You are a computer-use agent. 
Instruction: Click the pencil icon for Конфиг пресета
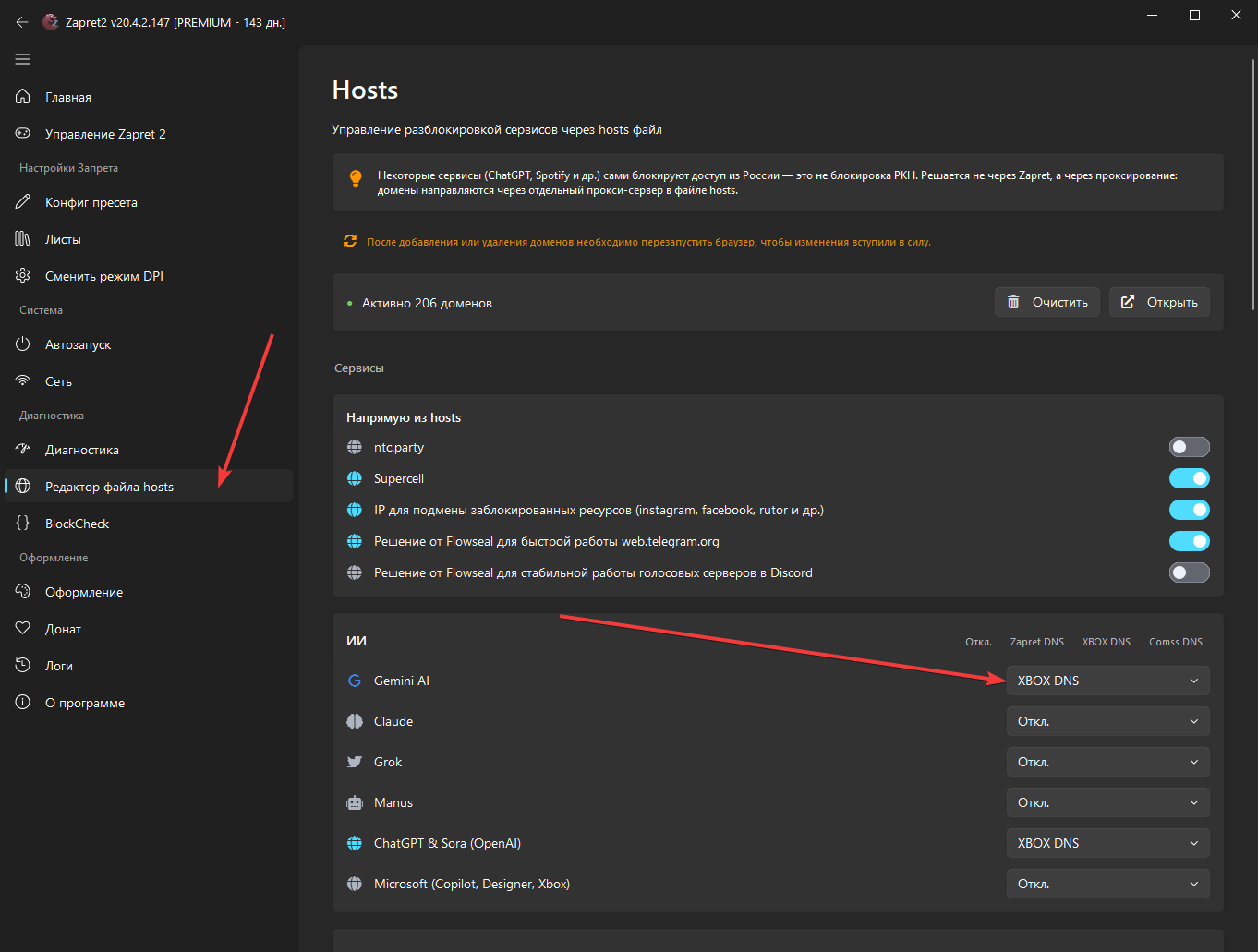[23, 202]
